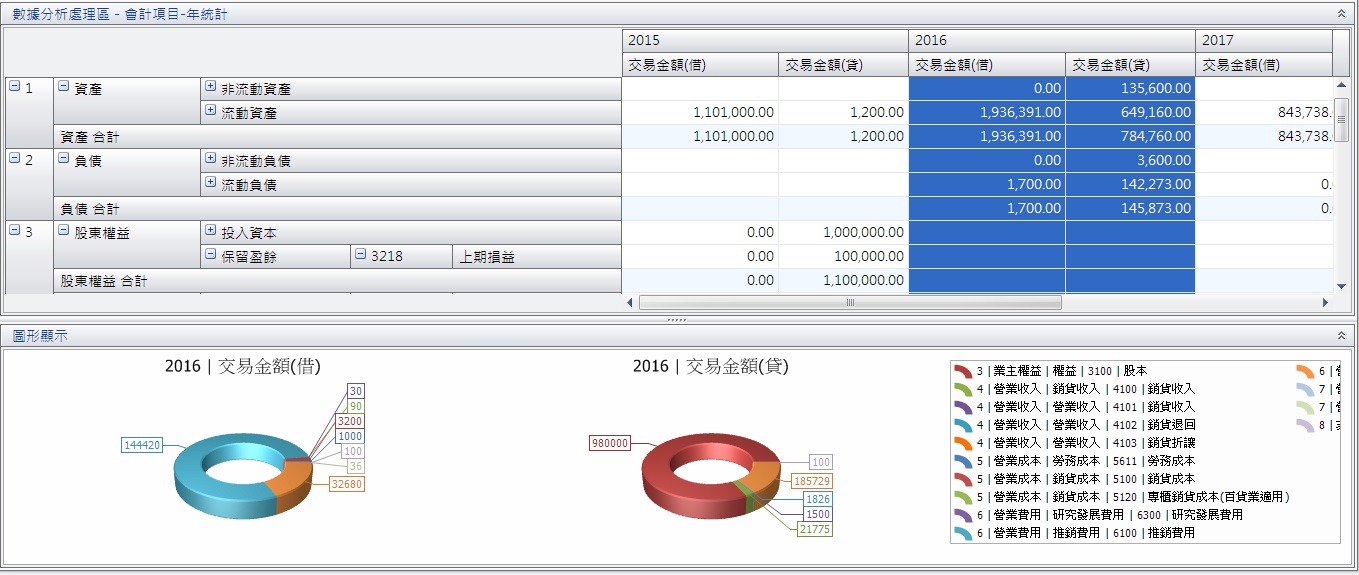1359x575 pixels.
Task: Select 145,873.00 in 負債 合計 row
Action: 1130,209
